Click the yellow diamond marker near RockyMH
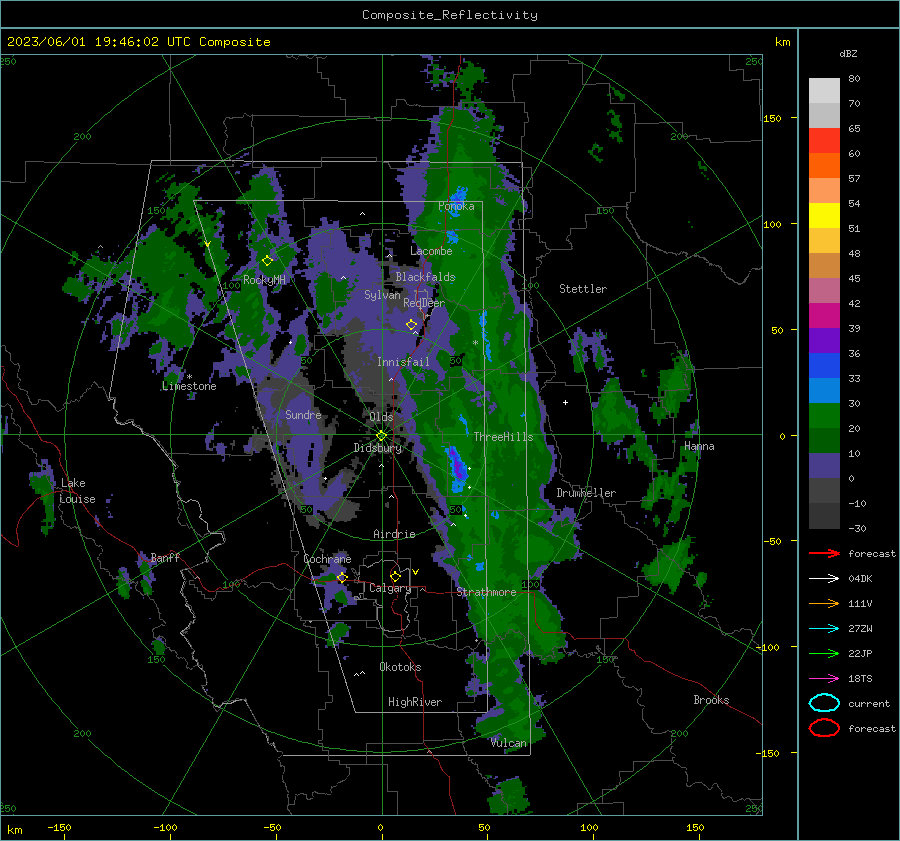This screenshot has width=900, height=841. (267, 261)
